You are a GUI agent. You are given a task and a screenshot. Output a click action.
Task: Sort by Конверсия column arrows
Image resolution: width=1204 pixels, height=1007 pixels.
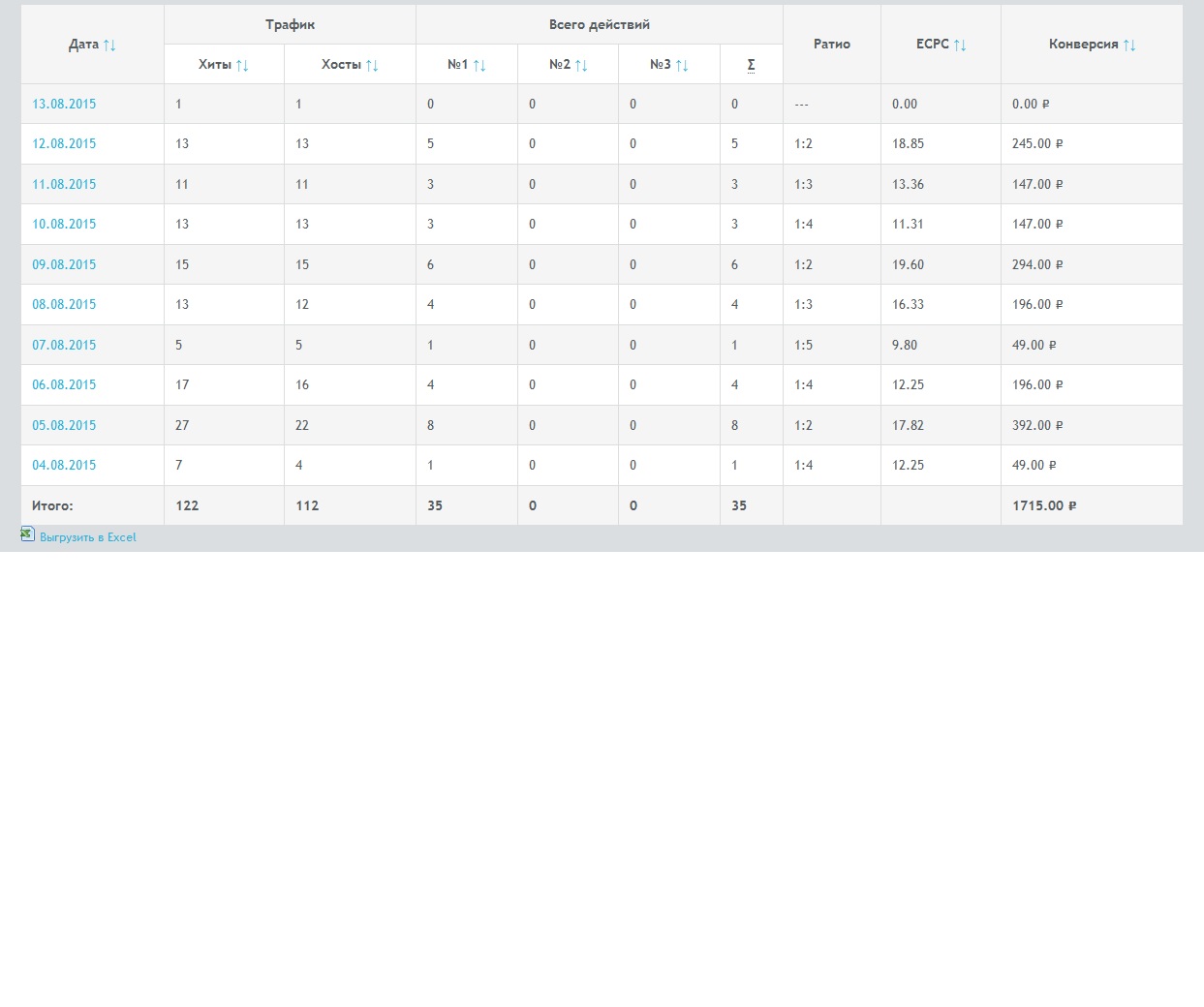(x=1129, y=46)
